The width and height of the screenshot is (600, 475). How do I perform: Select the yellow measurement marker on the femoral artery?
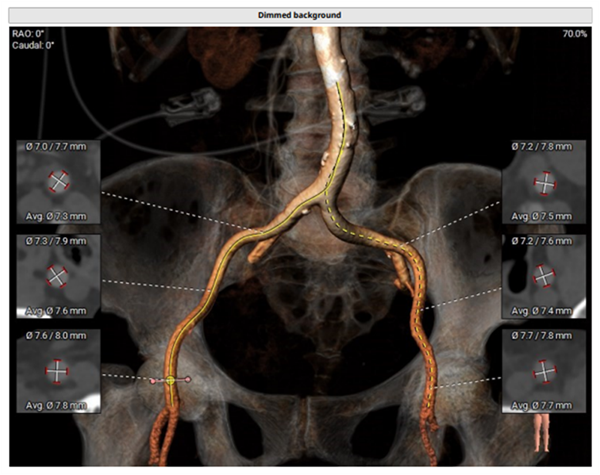pos(171,380)
